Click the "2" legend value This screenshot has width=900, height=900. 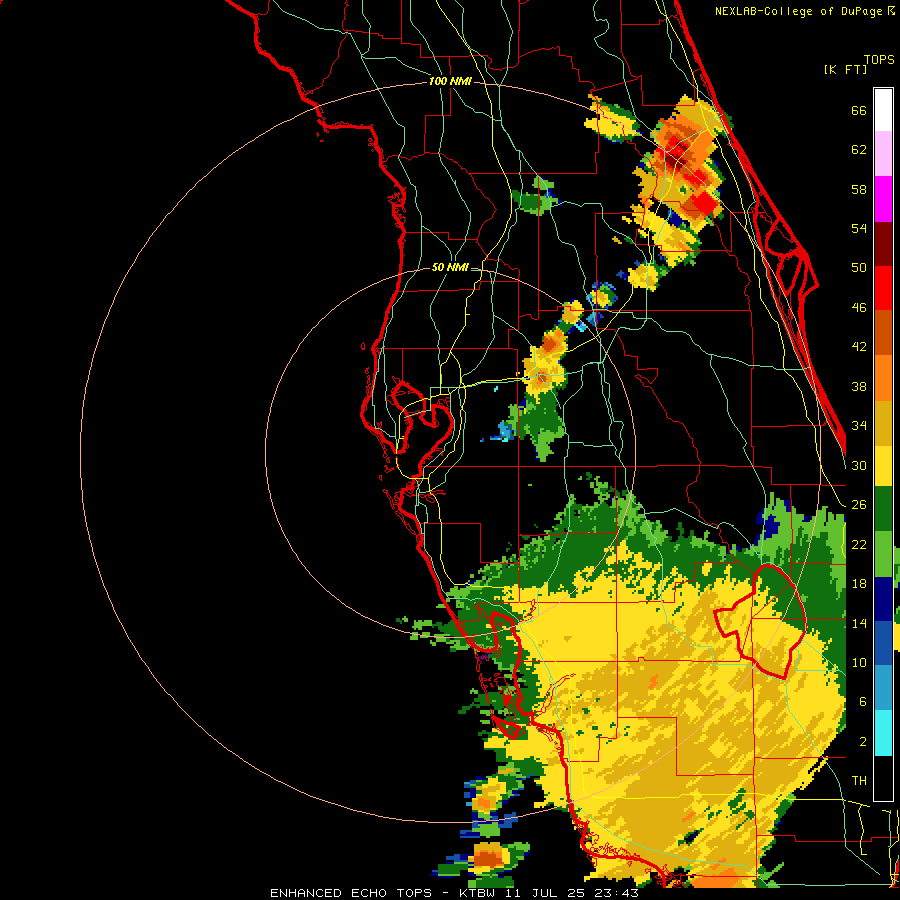click(x=863, y=742)
